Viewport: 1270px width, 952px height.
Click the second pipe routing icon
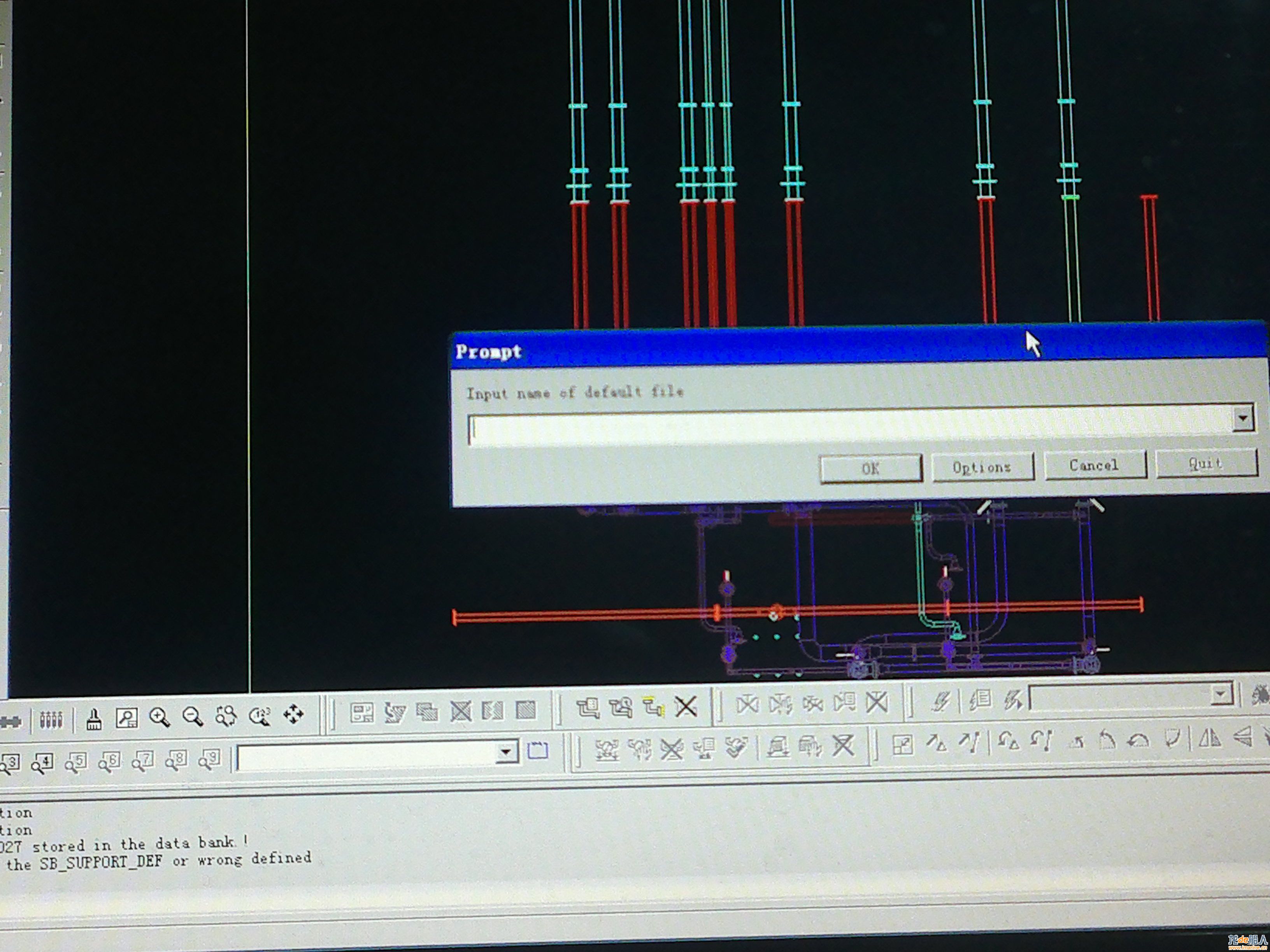(x=621, y=707)
